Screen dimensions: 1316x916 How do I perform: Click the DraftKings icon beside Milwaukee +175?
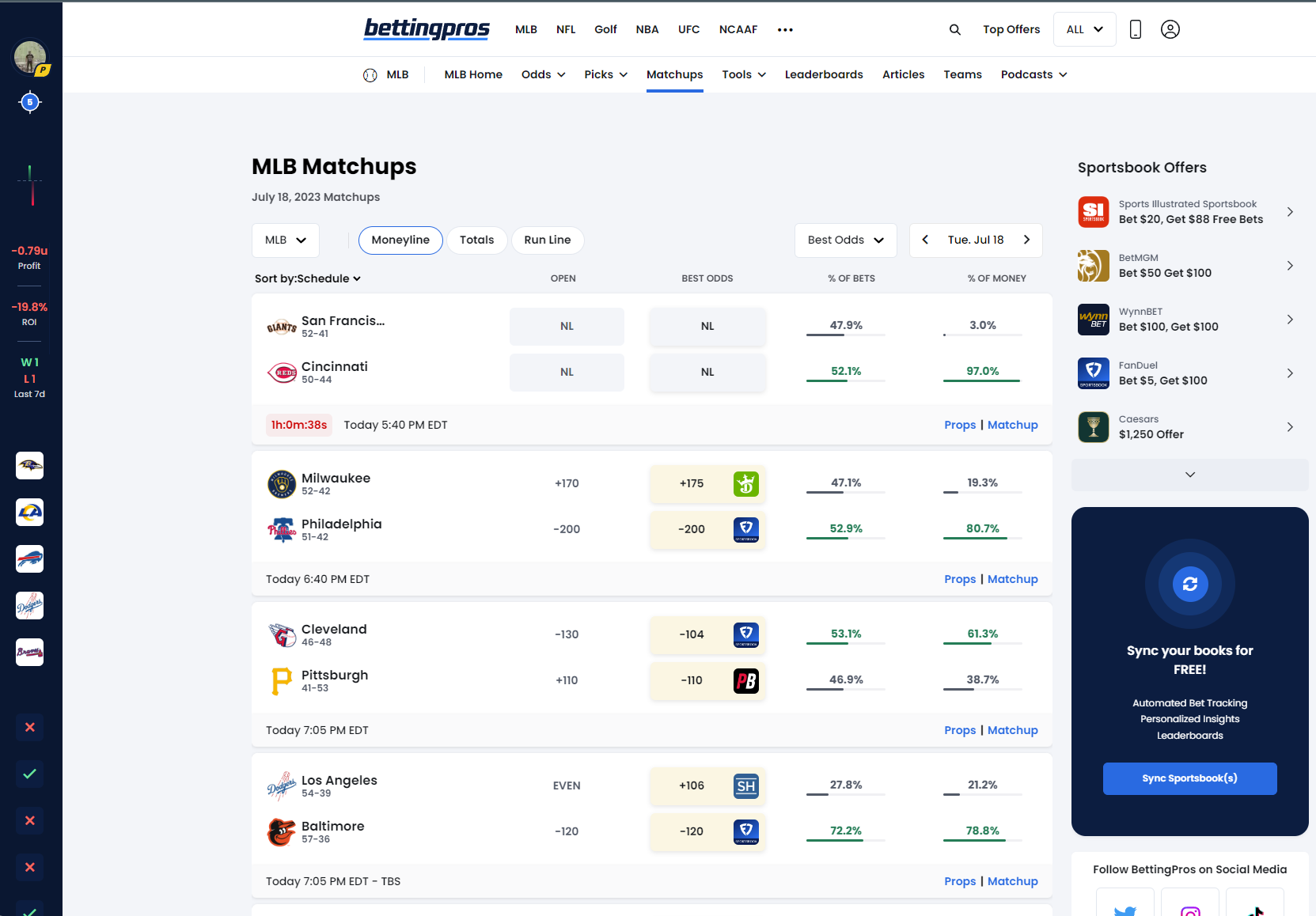point(746,484)
